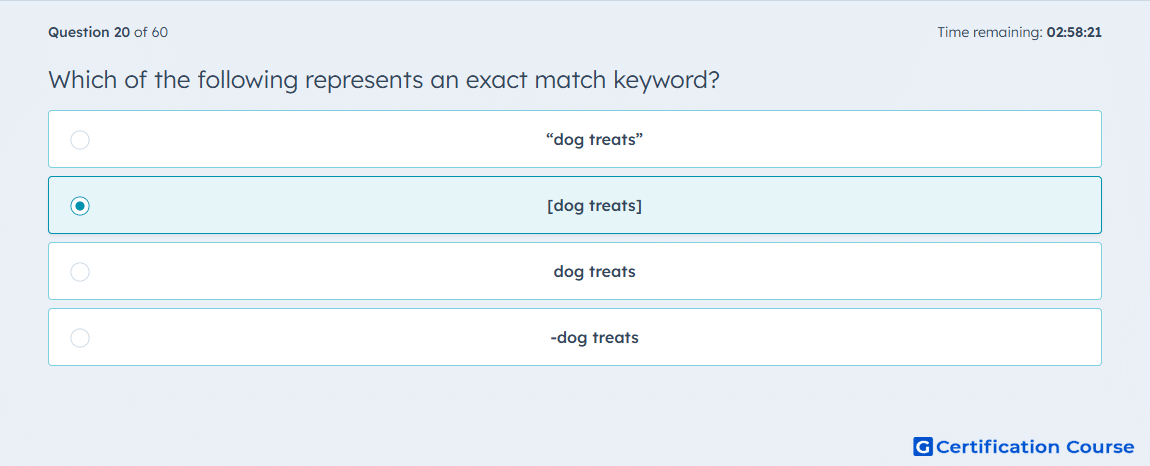Viewport: 1150px width, 466px height.
Task: Click the -dog treats negative answer text
Action: [x=594, y=338]
